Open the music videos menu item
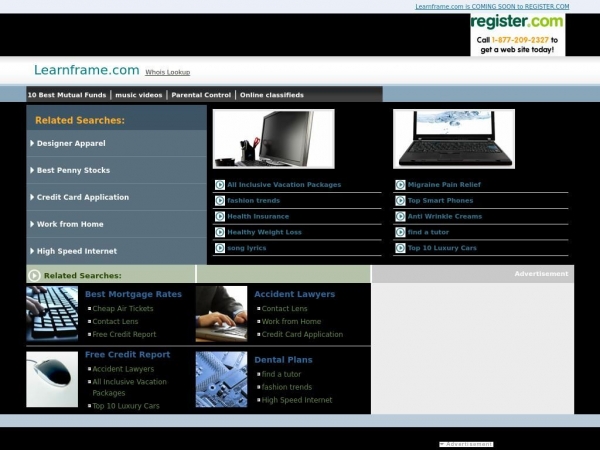This screenshot has width=600, height=450. coord(139,95)
